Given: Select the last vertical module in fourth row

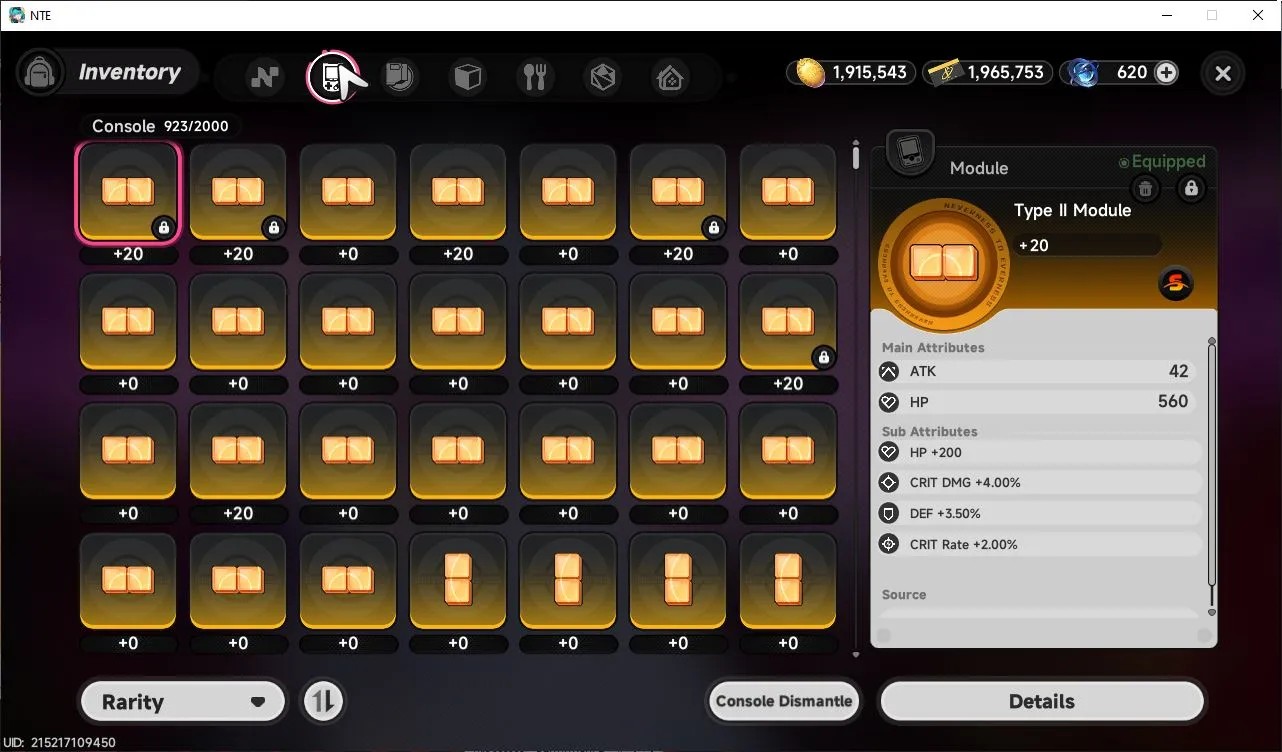Looking at the screenshot, I should tap(788, 582).
